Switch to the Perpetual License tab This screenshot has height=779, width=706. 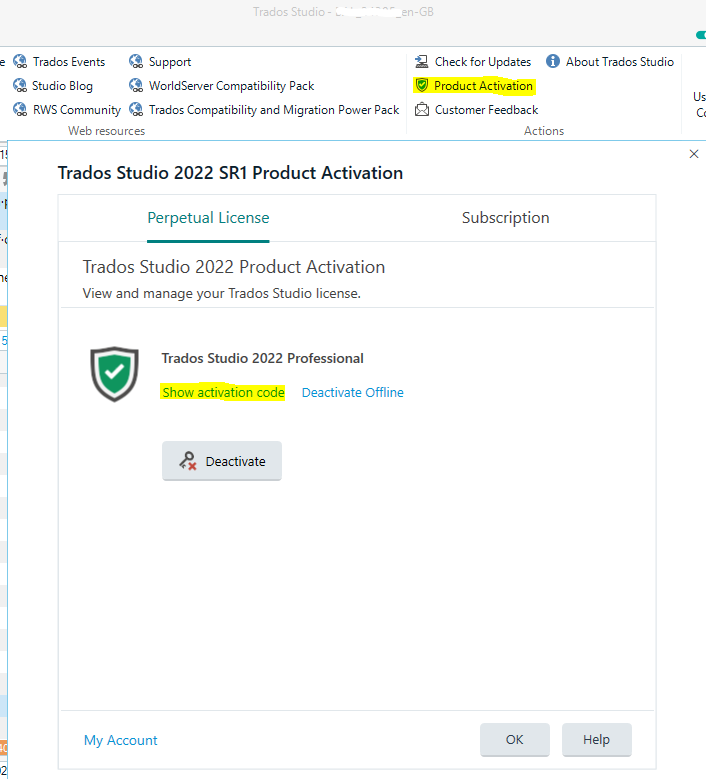[x=208, y=218]
